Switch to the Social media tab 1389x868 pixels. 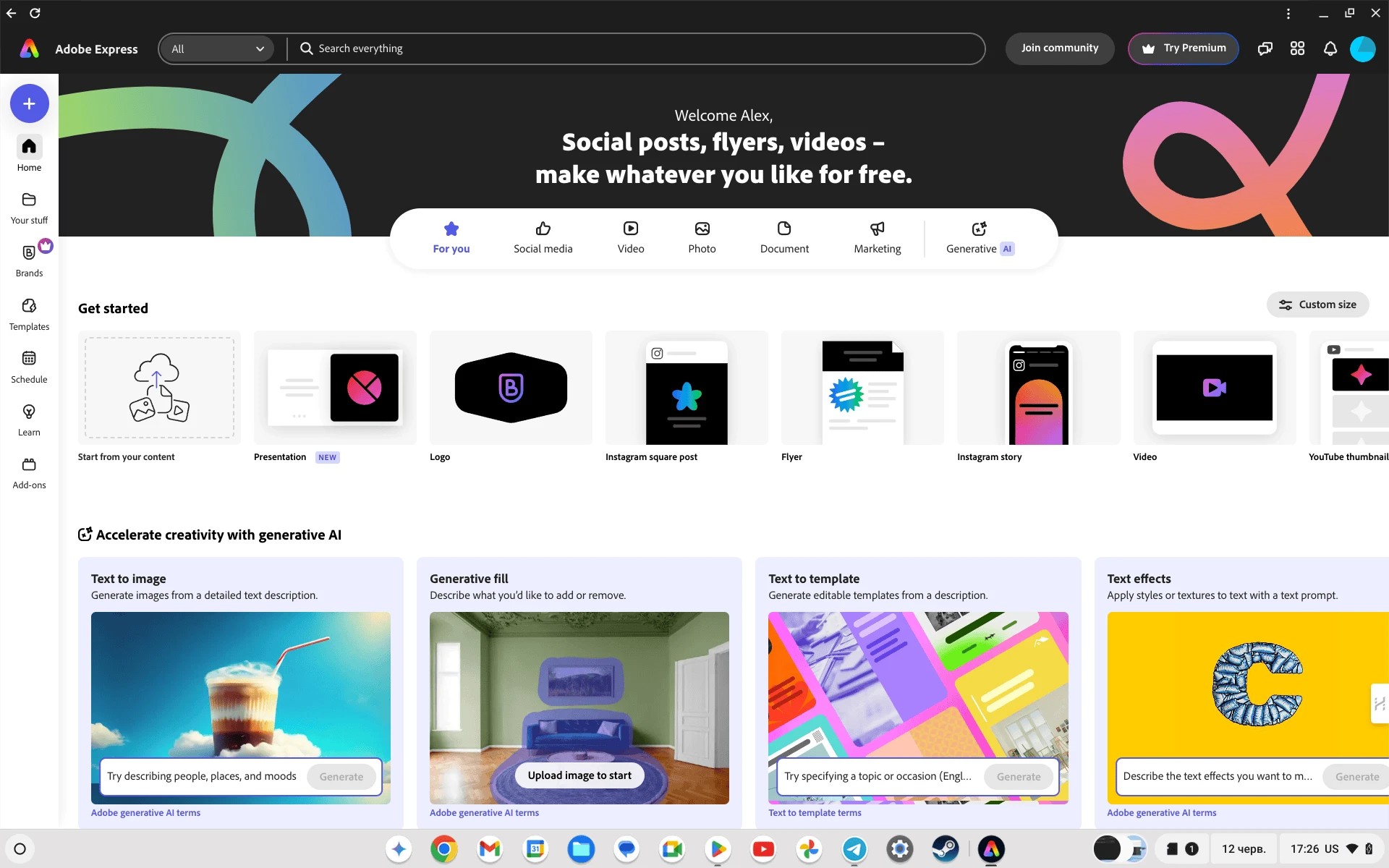click(x=543, y=237)
